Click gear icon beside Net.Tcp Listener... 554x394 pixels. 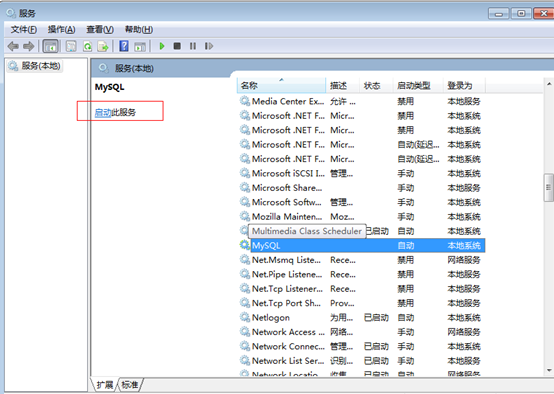pos(244,289)
